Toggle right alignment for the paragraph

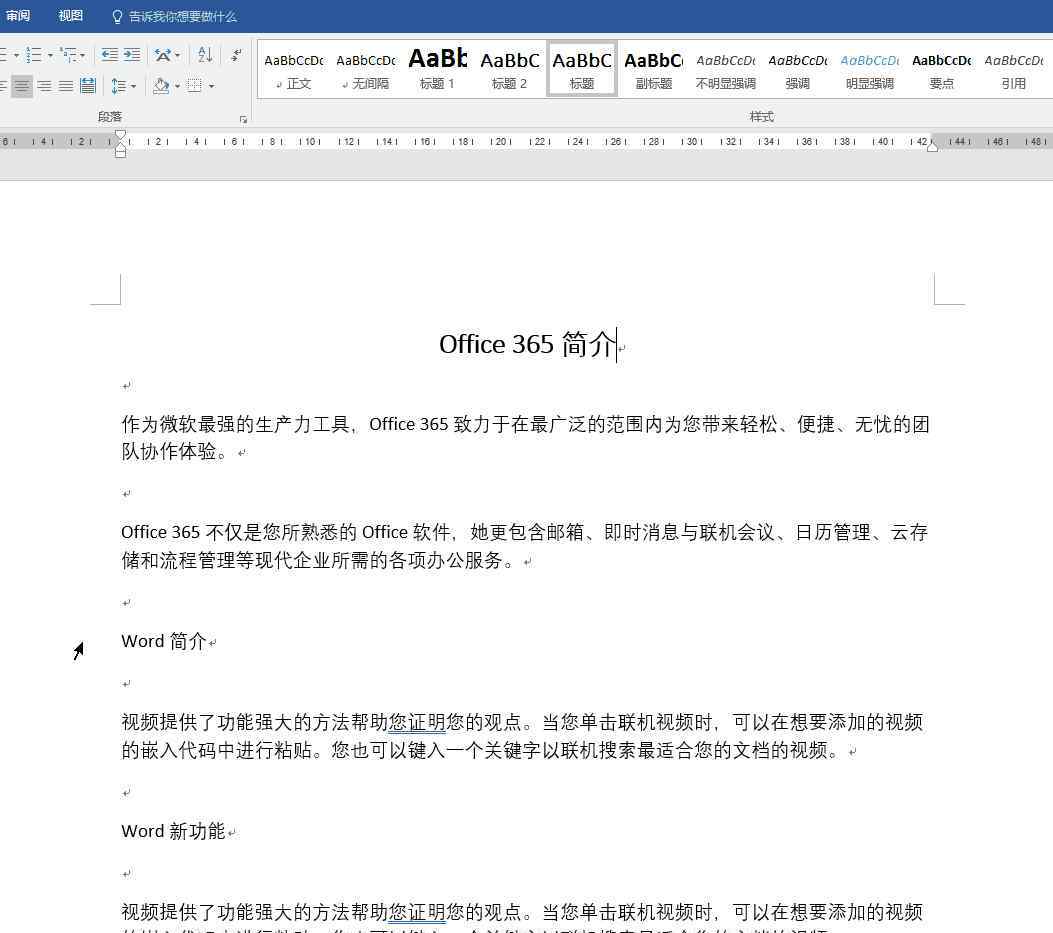44,86
